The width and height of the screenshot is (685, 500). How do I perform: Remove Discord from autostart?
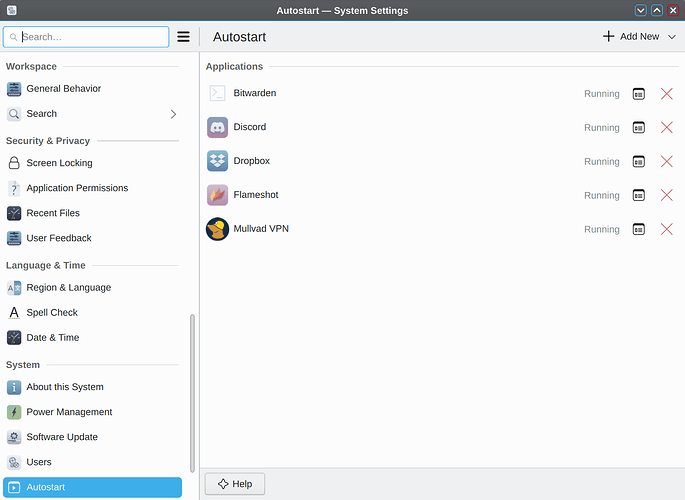click(x=666, y=128)
